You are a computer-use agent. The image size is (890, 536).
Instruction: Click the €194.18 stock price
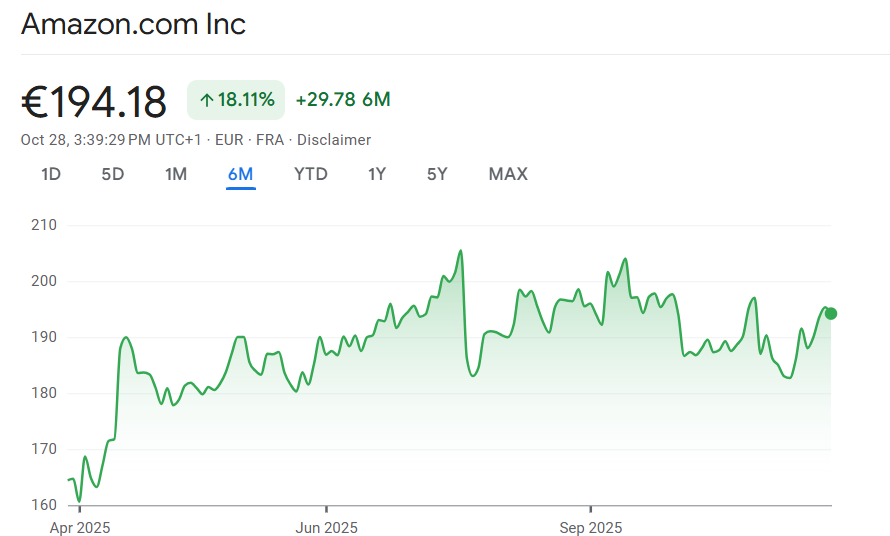pos(94,101)
